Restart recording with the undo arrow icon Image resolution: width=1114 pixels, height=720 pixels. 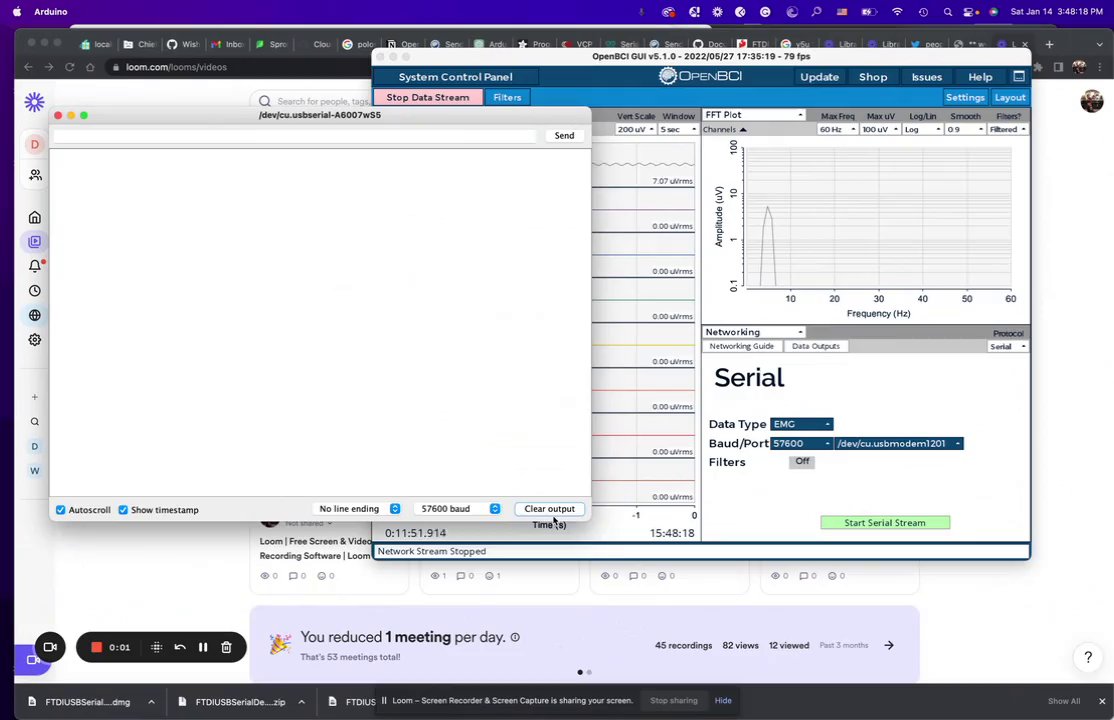[x=180, y=647]
